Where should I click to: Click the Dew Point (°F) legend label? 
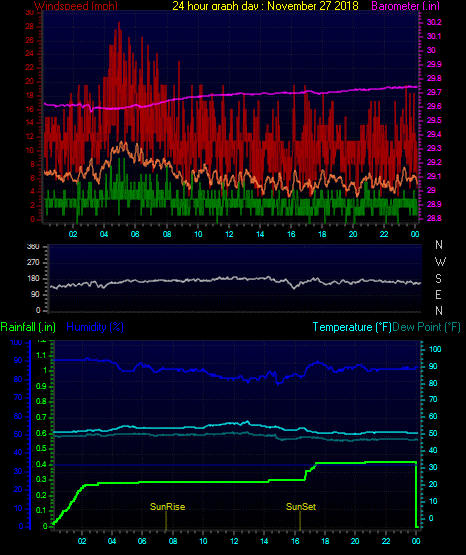coord(426,327)
